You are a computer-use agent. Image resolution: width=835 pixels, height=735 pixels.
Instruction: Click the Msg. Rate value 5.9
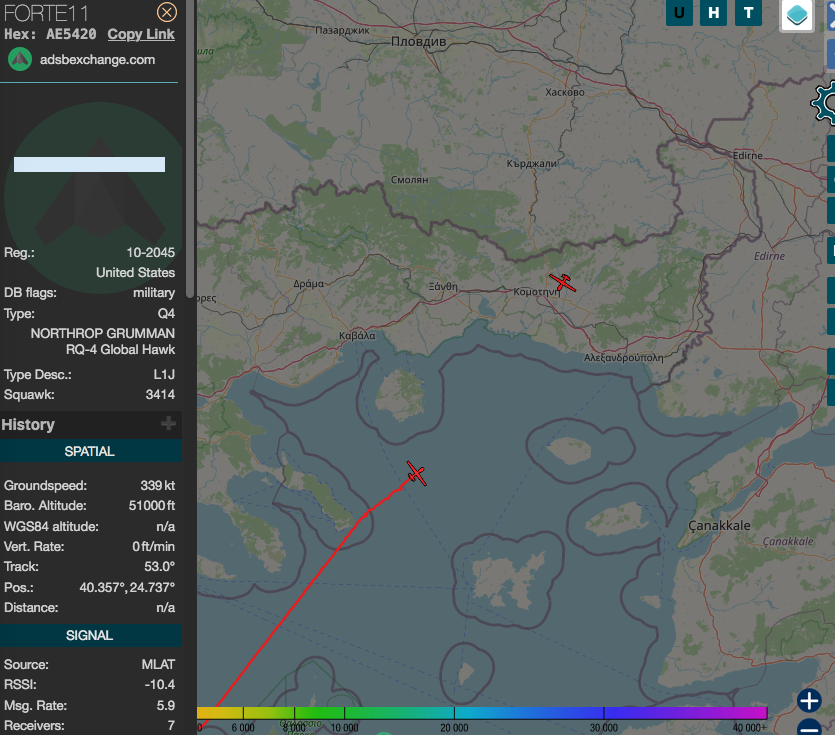tap(166, 706)
